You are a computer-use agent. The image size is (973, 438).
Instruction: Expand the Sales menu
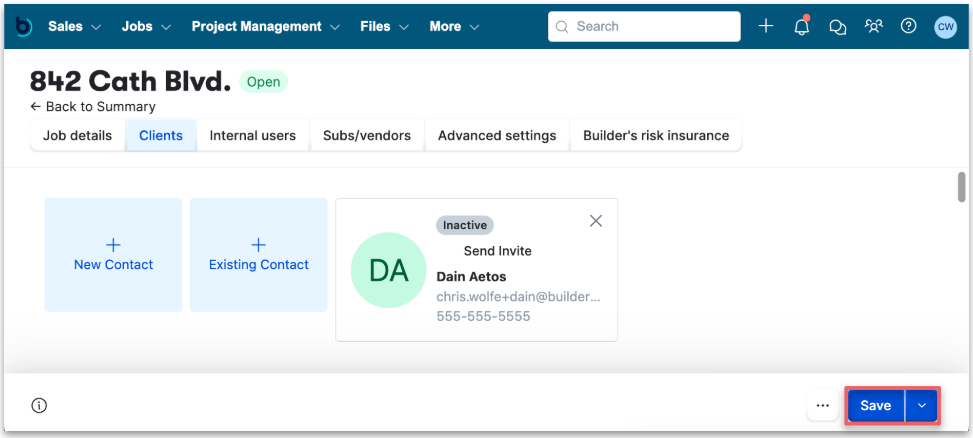74,27
